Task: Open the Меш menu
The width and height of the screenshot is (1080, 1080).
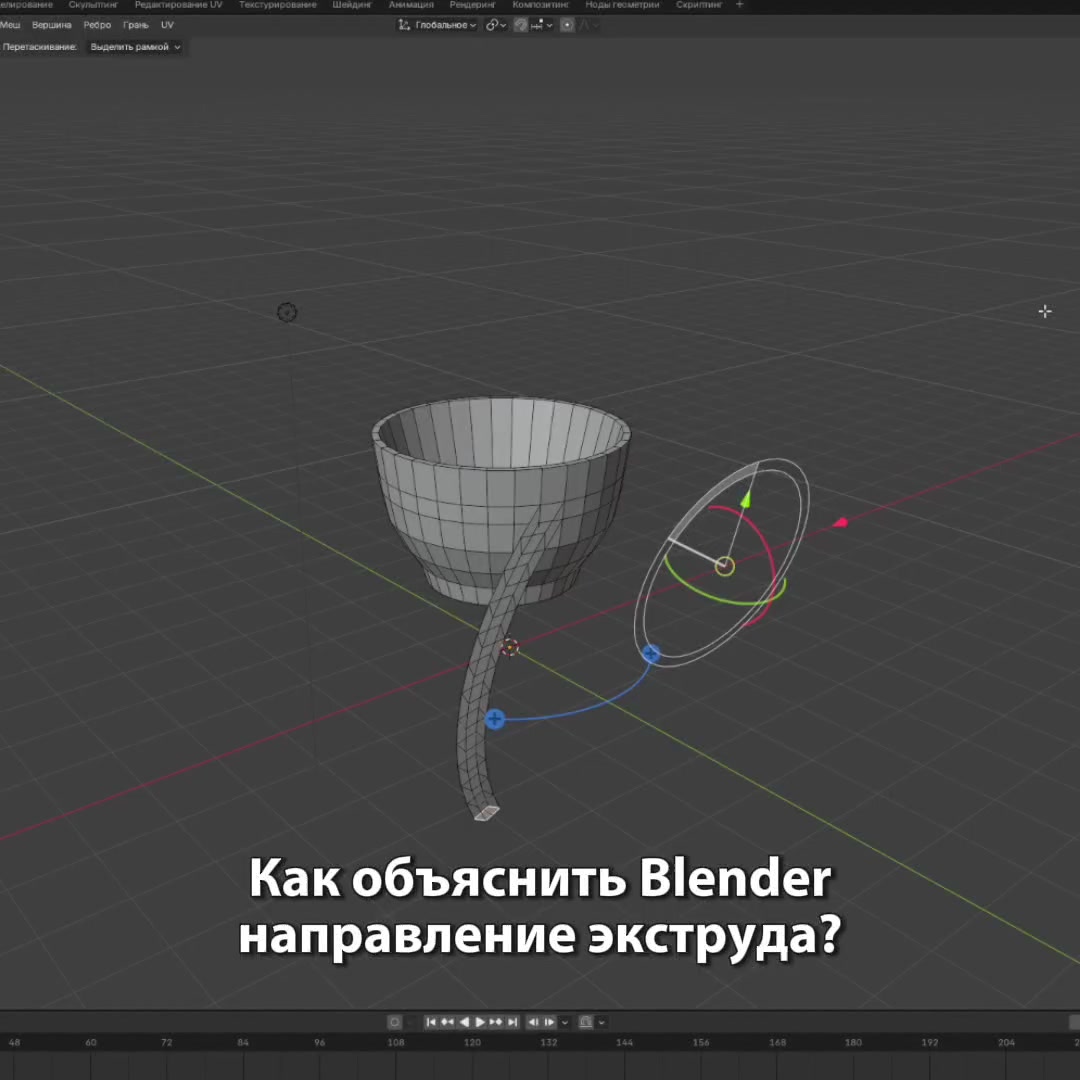Action: 10,25
